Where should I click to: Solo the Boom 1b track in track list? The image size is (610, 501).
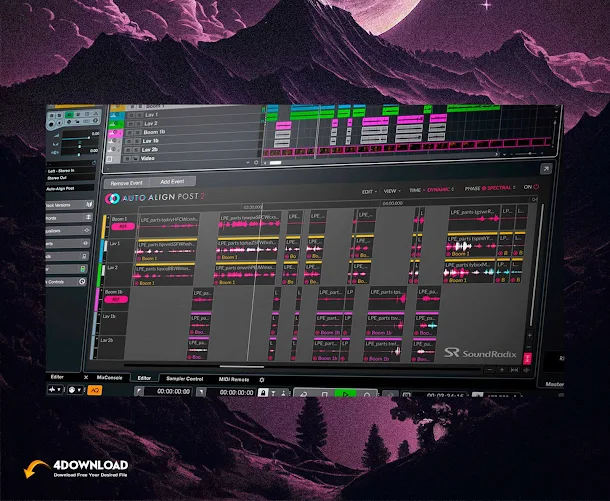click(x=138, y=132)
